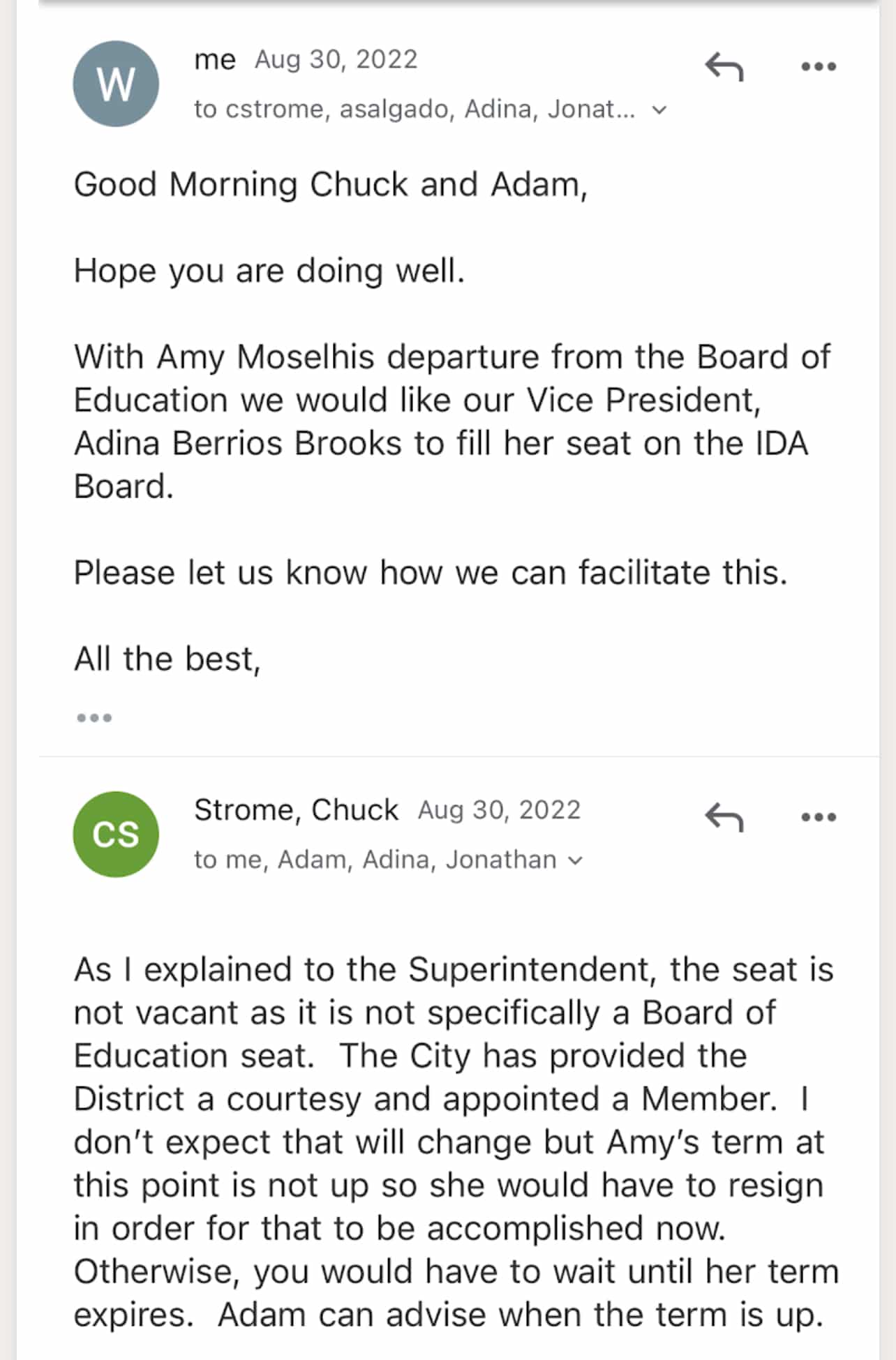Tap the 'Please let us know' line
This screenshot has height=1360, width=896.
[x=431, y=573]
